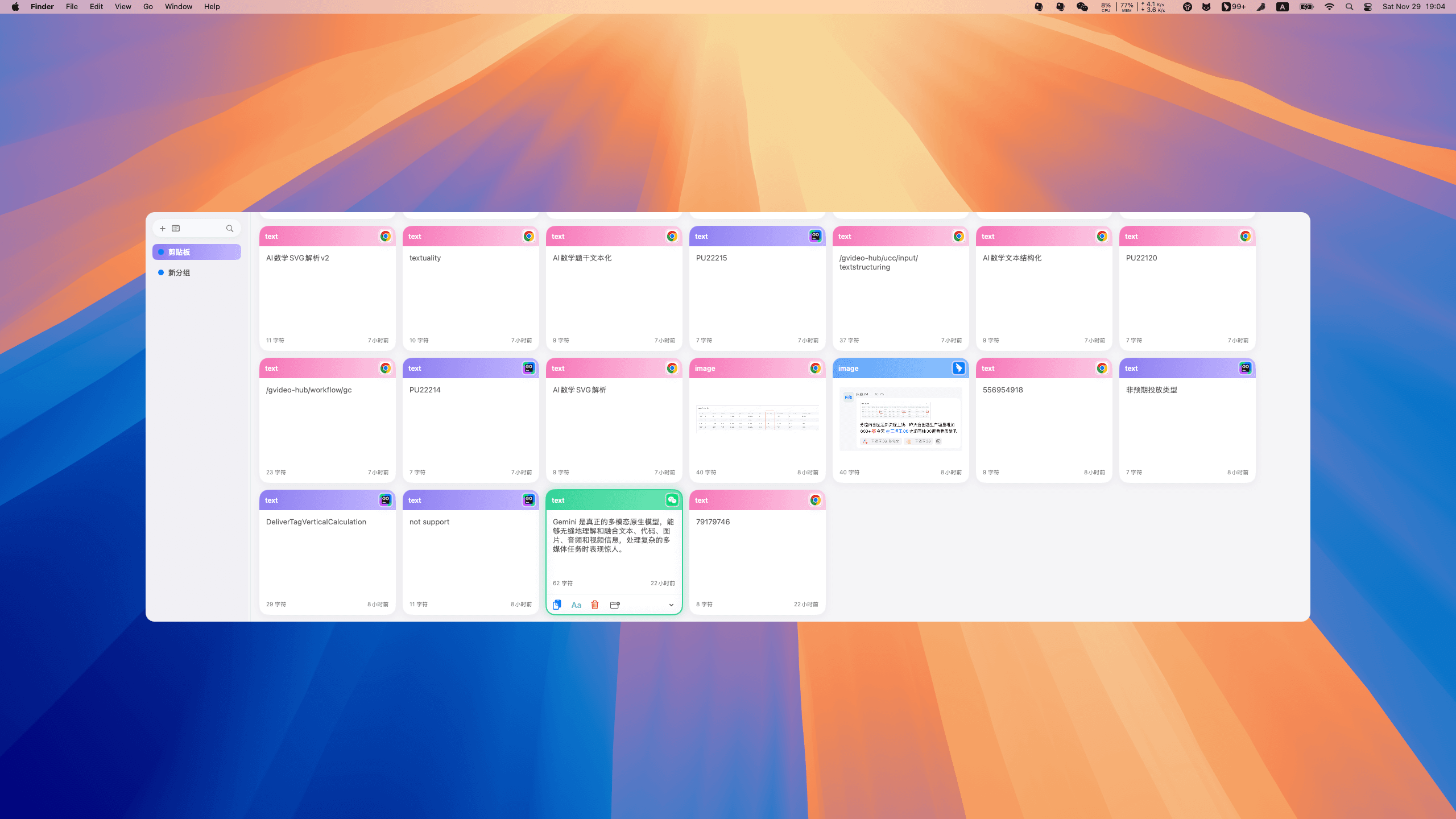
Task: Click the clipboard list icon beside plus button
Action: tap(176, 228)
